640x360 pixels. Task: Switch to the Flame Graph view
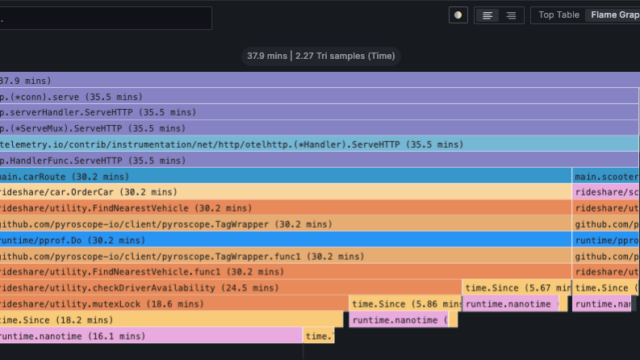tap(614, 15)
